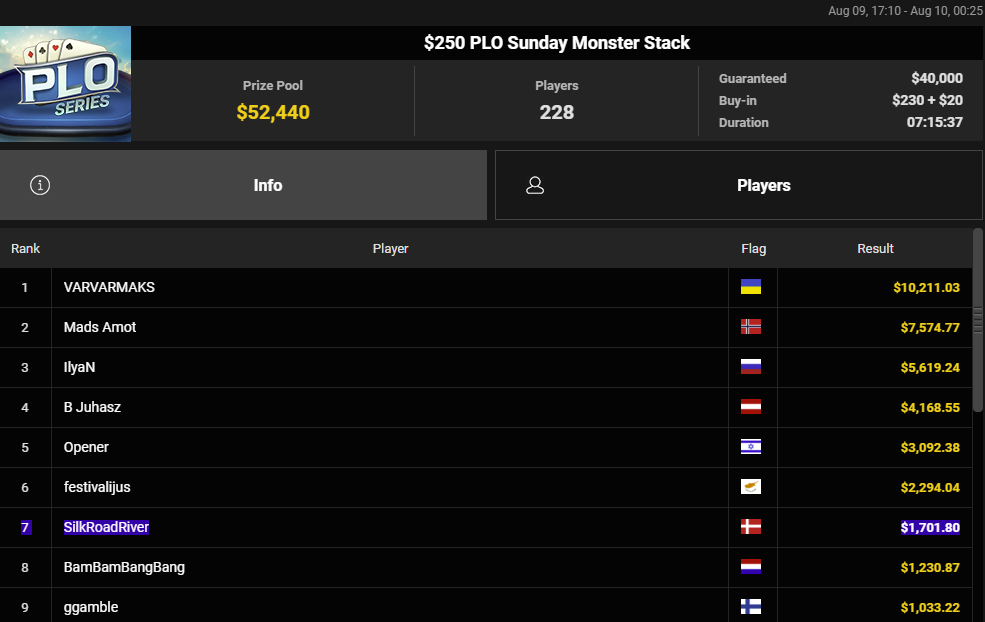Click the $52,440 prize pool amount
This screenshot has width=985, height=622.
click(x=273, y=112)
